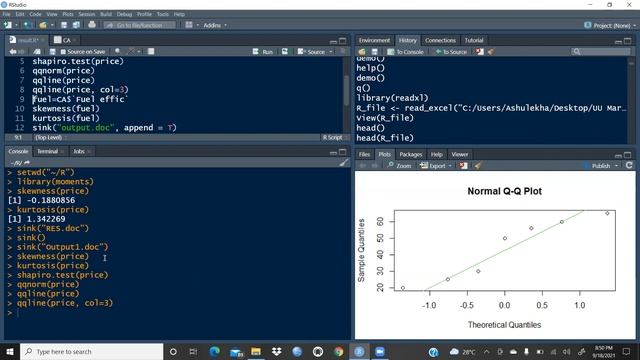Open File Explorer from the taskbar
The width and height of the screenshot is (640, 360).
(x=256, y=351)
